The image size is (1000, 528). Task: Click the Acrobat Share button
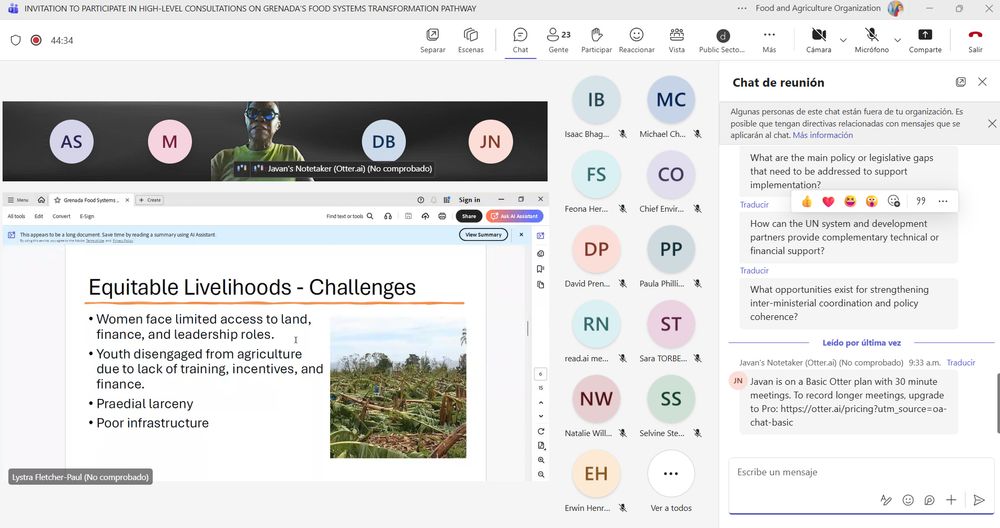click(x=469, y=216)
